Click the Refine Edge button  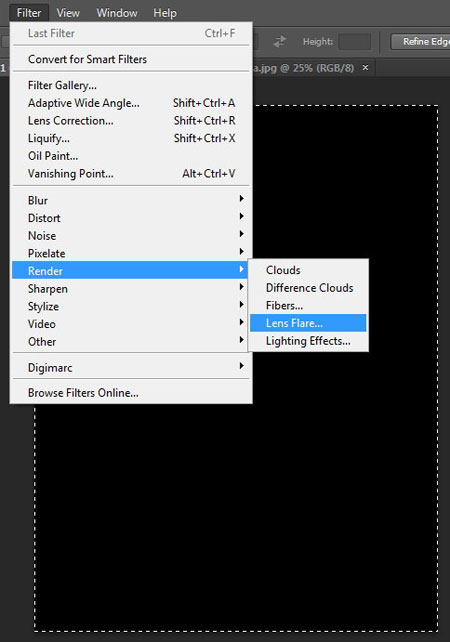click(x=421, y=41)
